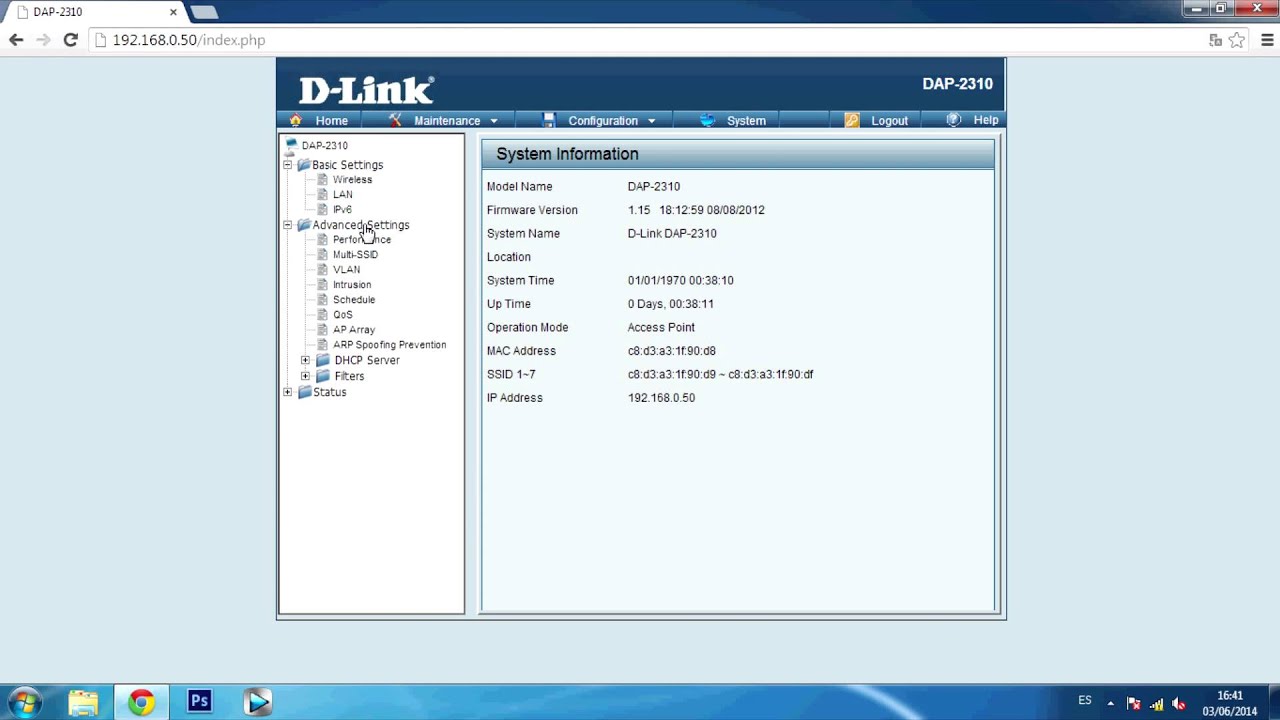Click the Home house icon in navigation bar

pyautogui.click(x=295, y=120)
